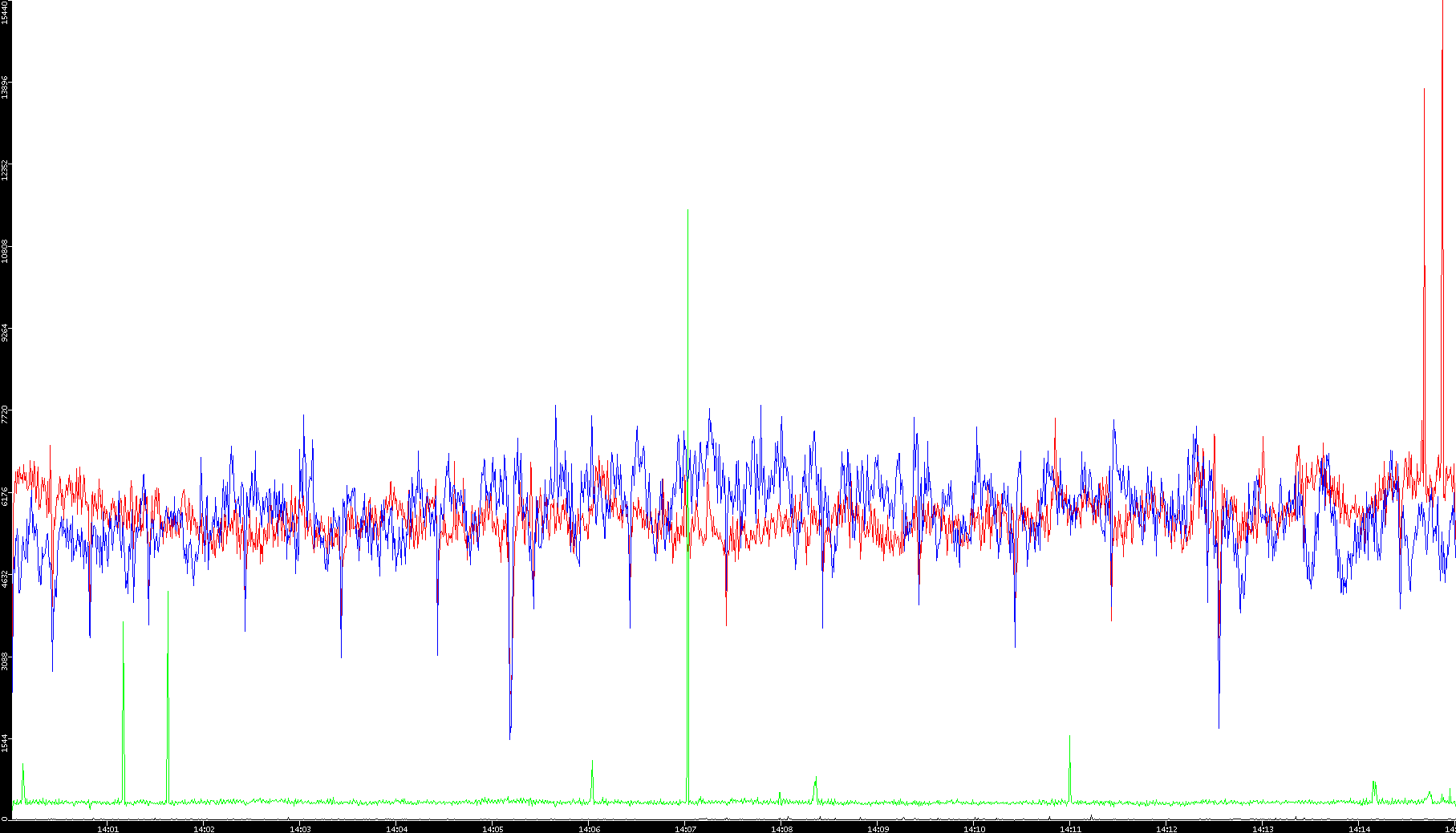
Task: Click the 14:11 time label
Action: (1070, 829)
